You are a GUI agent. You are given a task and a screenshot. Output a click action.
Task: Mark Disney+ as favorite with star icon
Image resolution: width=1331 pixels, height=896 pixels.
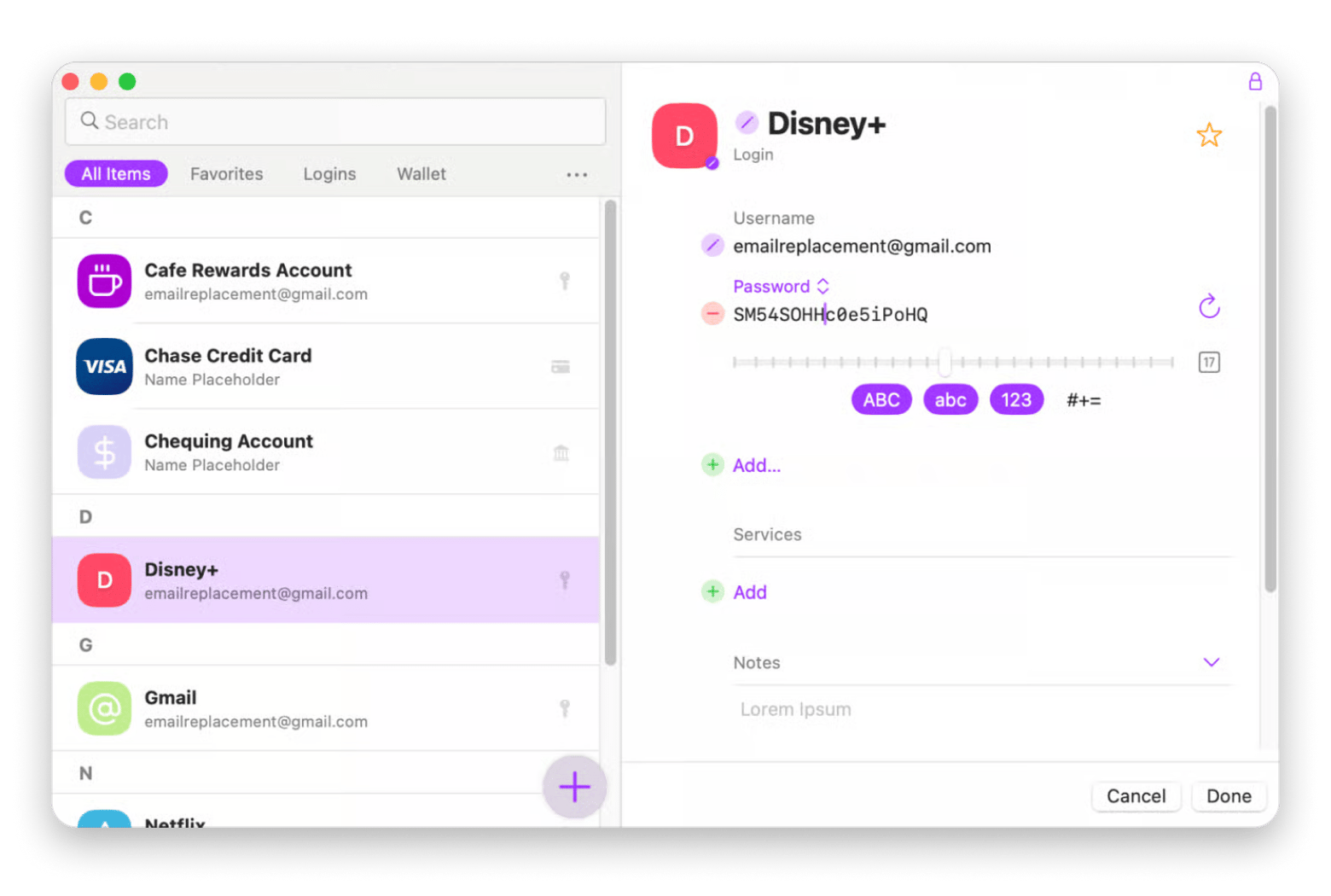1208,135
